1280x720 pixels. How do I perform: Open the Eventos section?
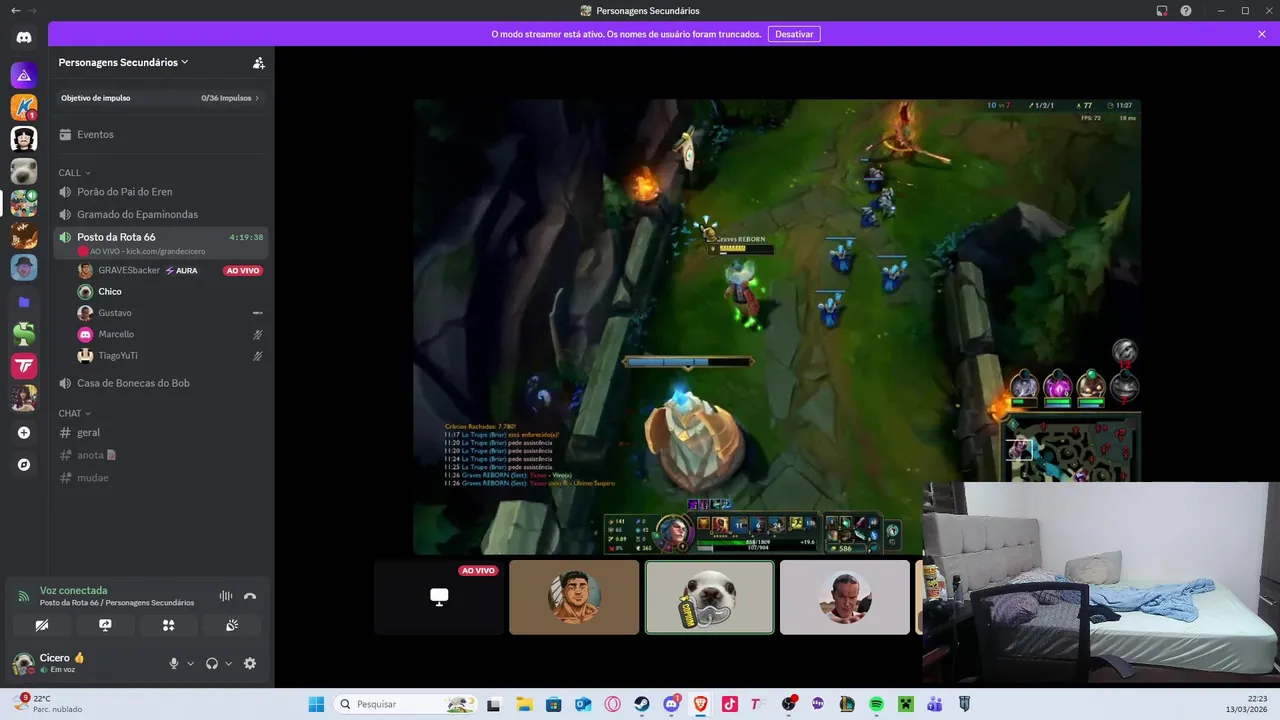coord(161,134)
